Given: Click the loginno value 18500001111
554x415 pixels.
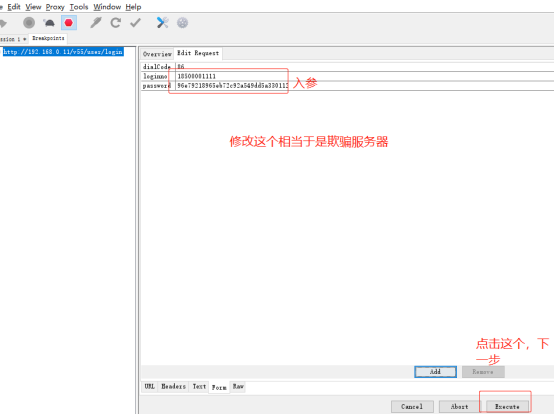Looking at the screenshot, I should pyautogui.click(x=196, y=76).
